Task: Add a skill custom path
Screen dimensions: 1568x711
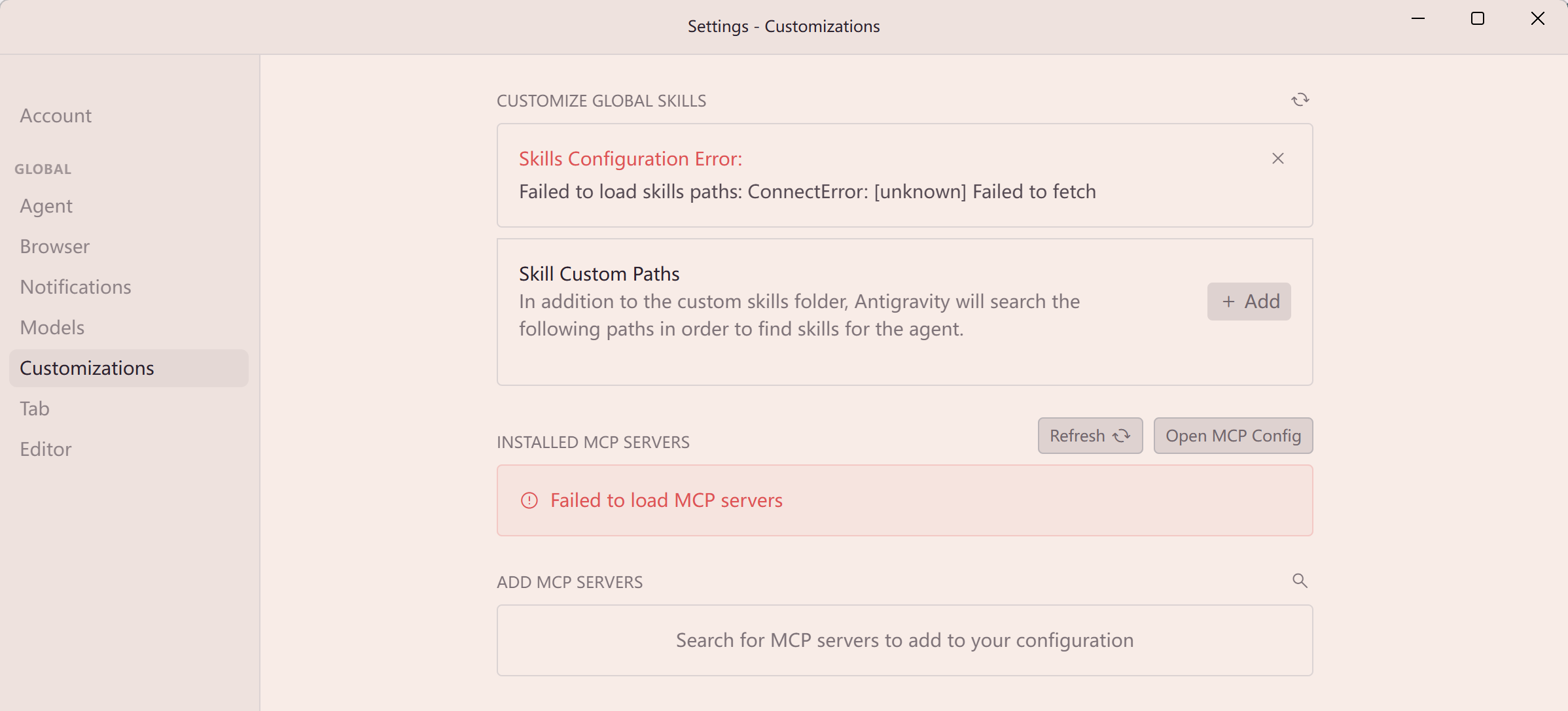Action: [1249, 302]
